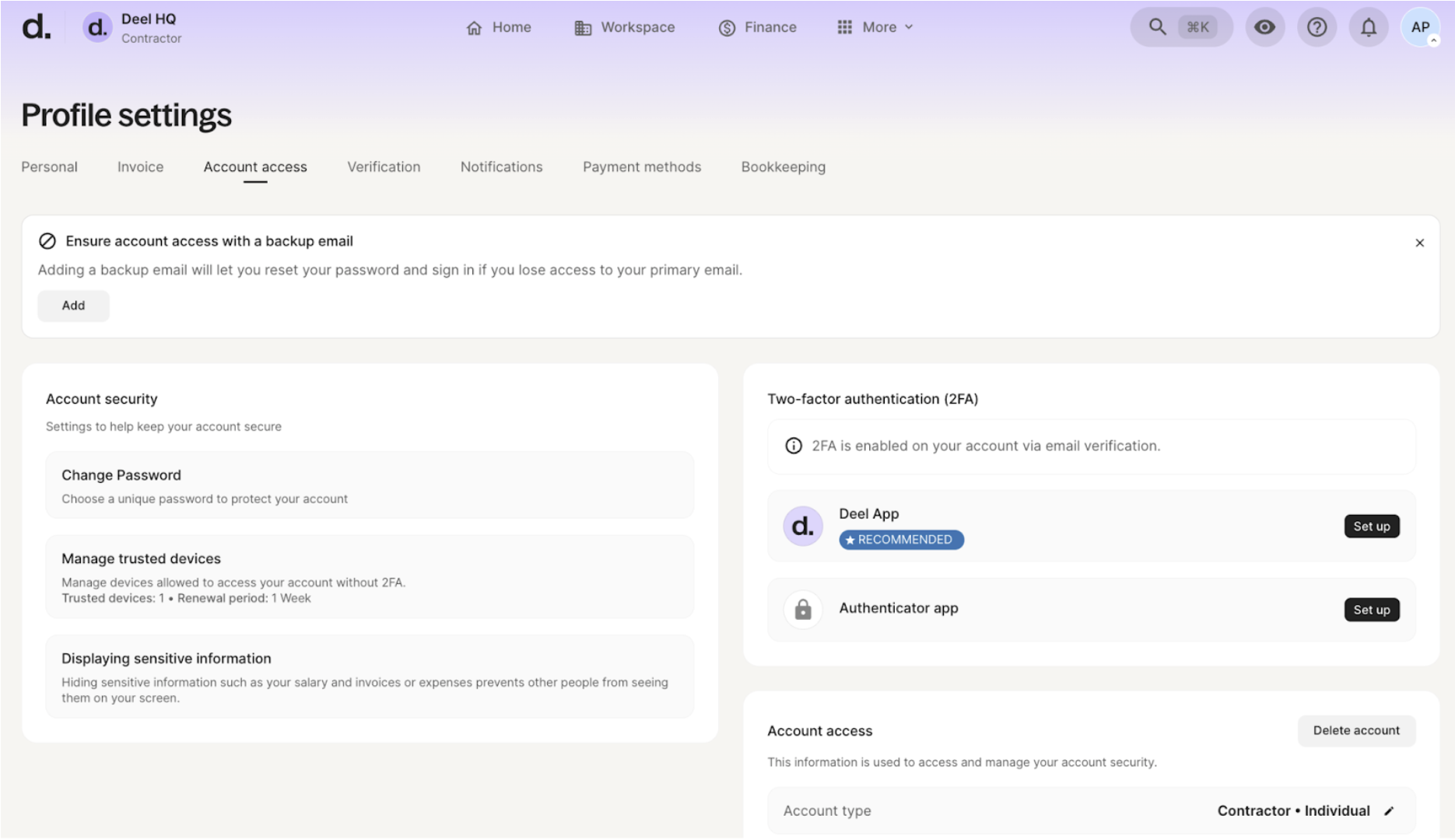1455x840 pixels.
Task: Toggle the eye icon to hide sensitive information
Action: pyautogui.click(x=1264, y=26)
